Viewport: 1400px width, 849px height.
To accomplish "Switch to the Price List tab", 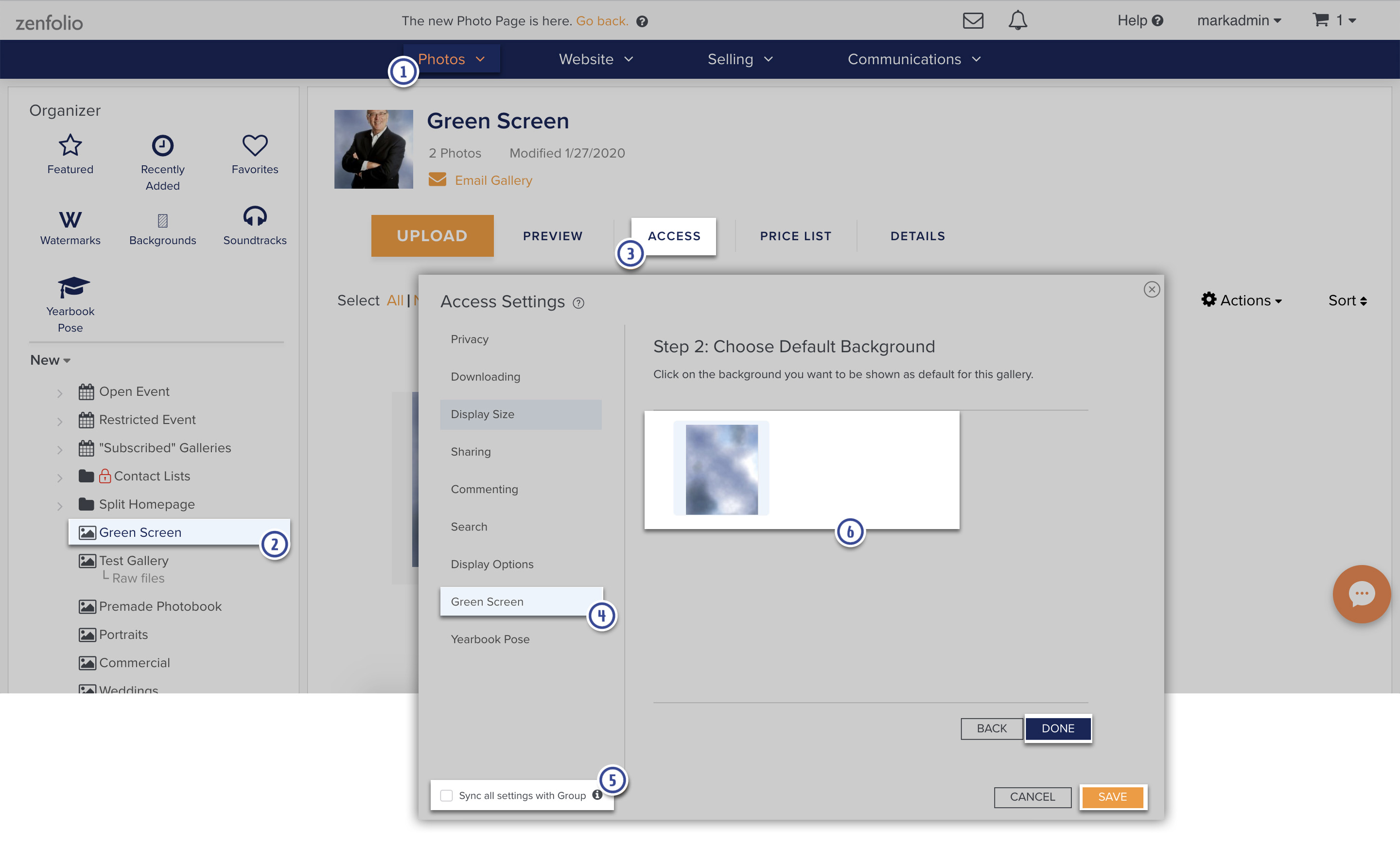I will [x=795, y=236].
